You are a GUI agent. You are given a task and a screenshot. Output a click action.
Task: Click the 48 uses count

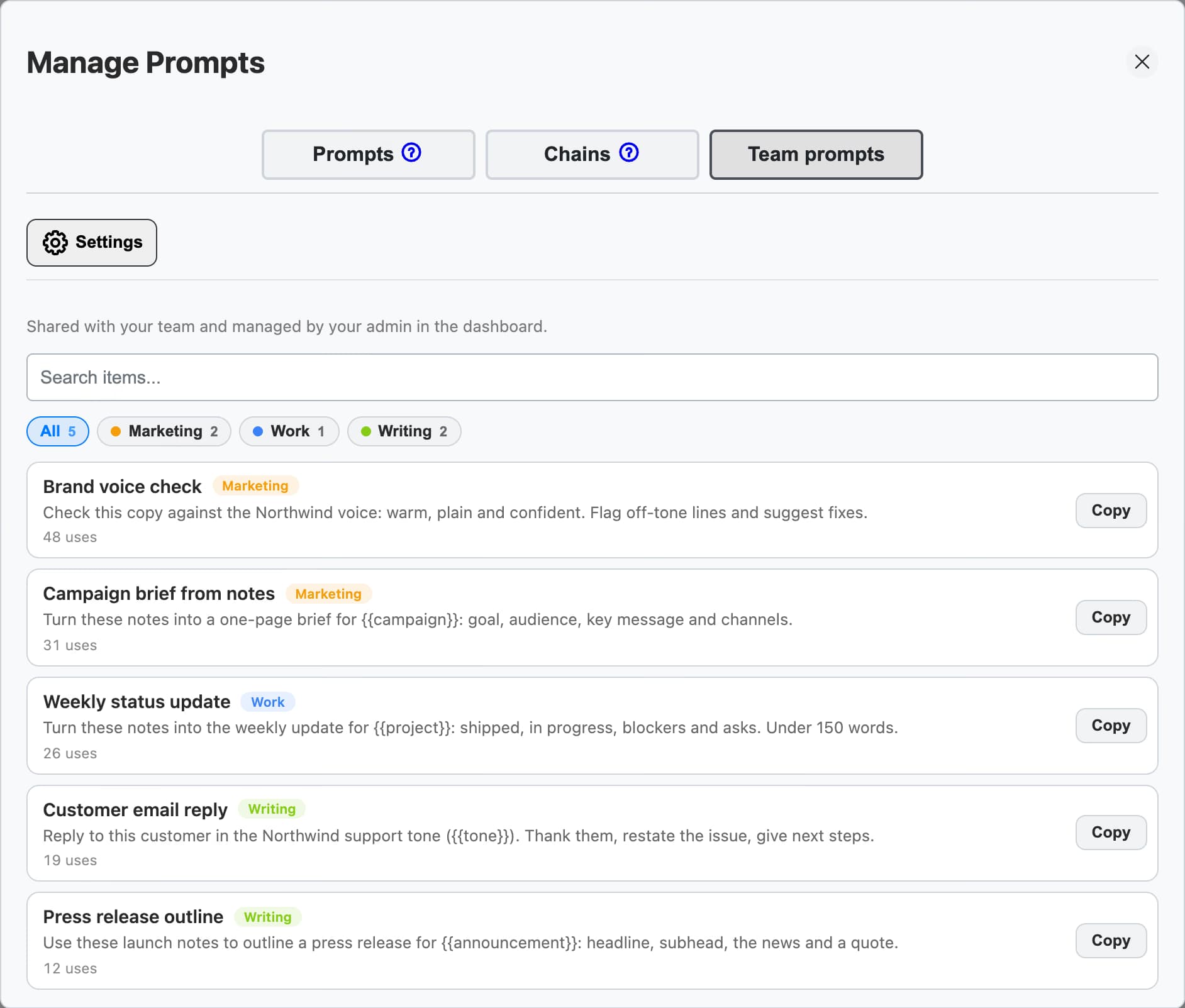pyautogui.click(x=70, y=537)
